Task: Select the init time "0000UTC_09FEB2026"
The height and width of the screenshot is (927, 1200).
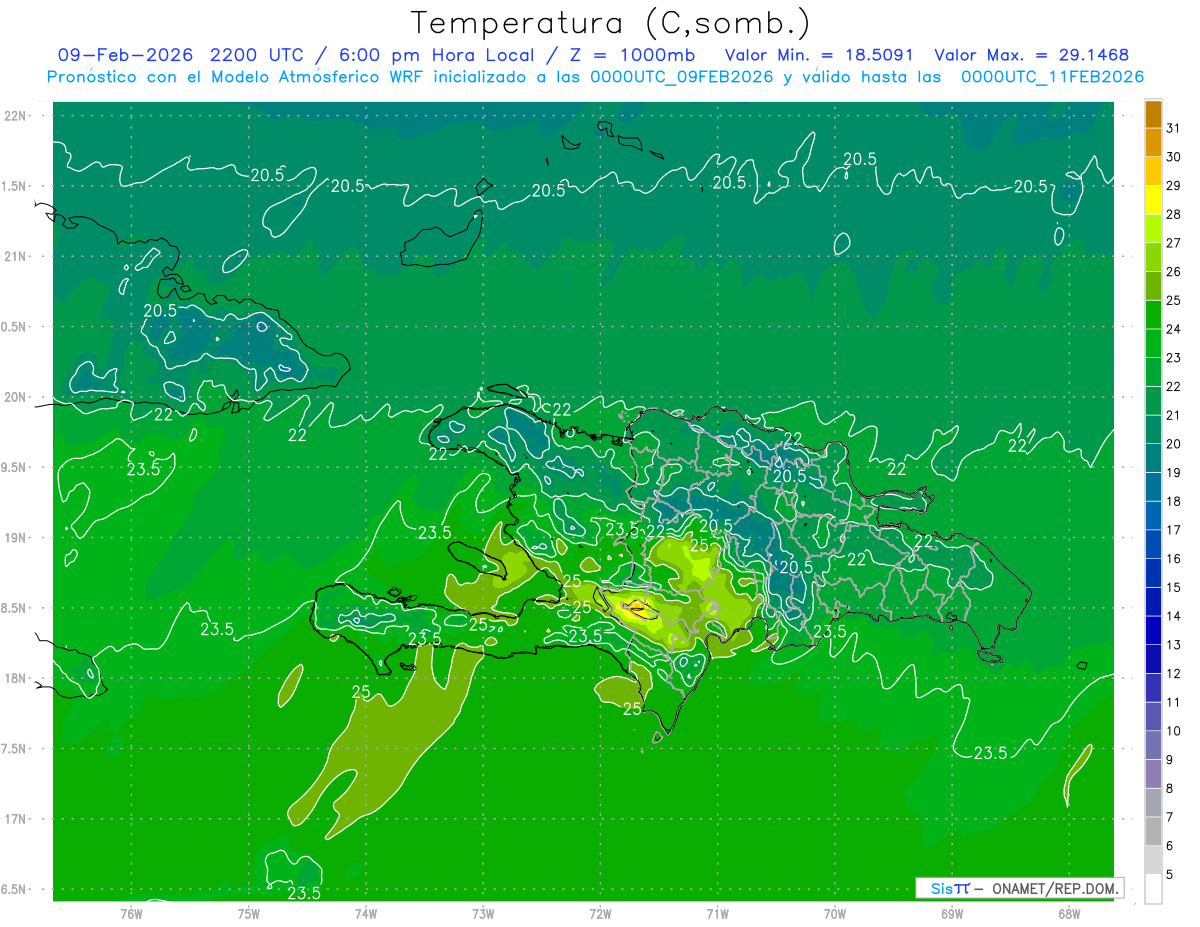Action: (682, 77)
